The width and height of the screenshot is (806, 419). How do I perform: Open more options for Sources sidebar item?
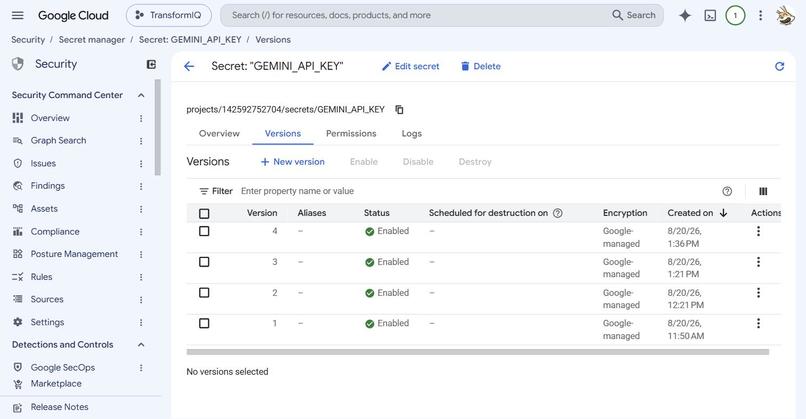tap(141, 300)
